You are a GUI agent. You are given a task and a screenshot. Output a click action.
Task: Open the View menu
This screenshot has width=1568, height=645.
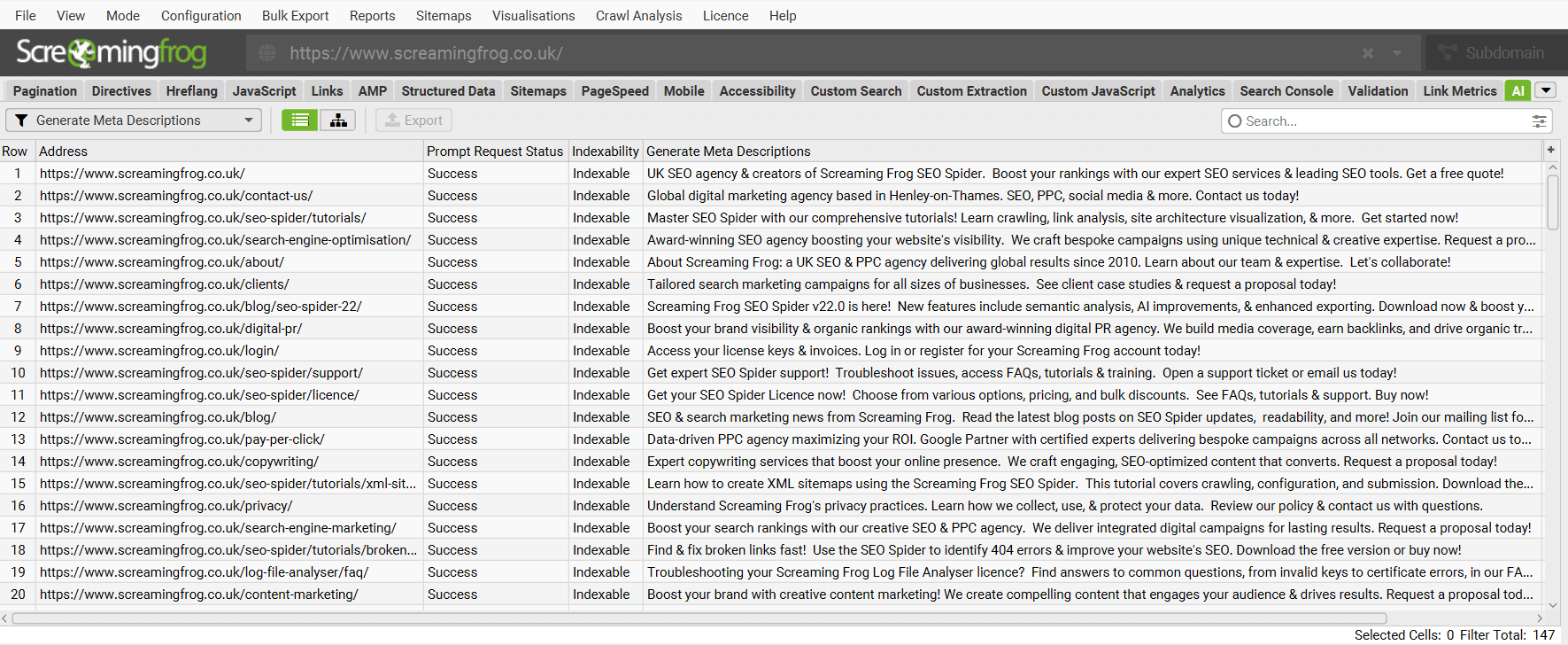pyautogui.click(x=71, y=16)
